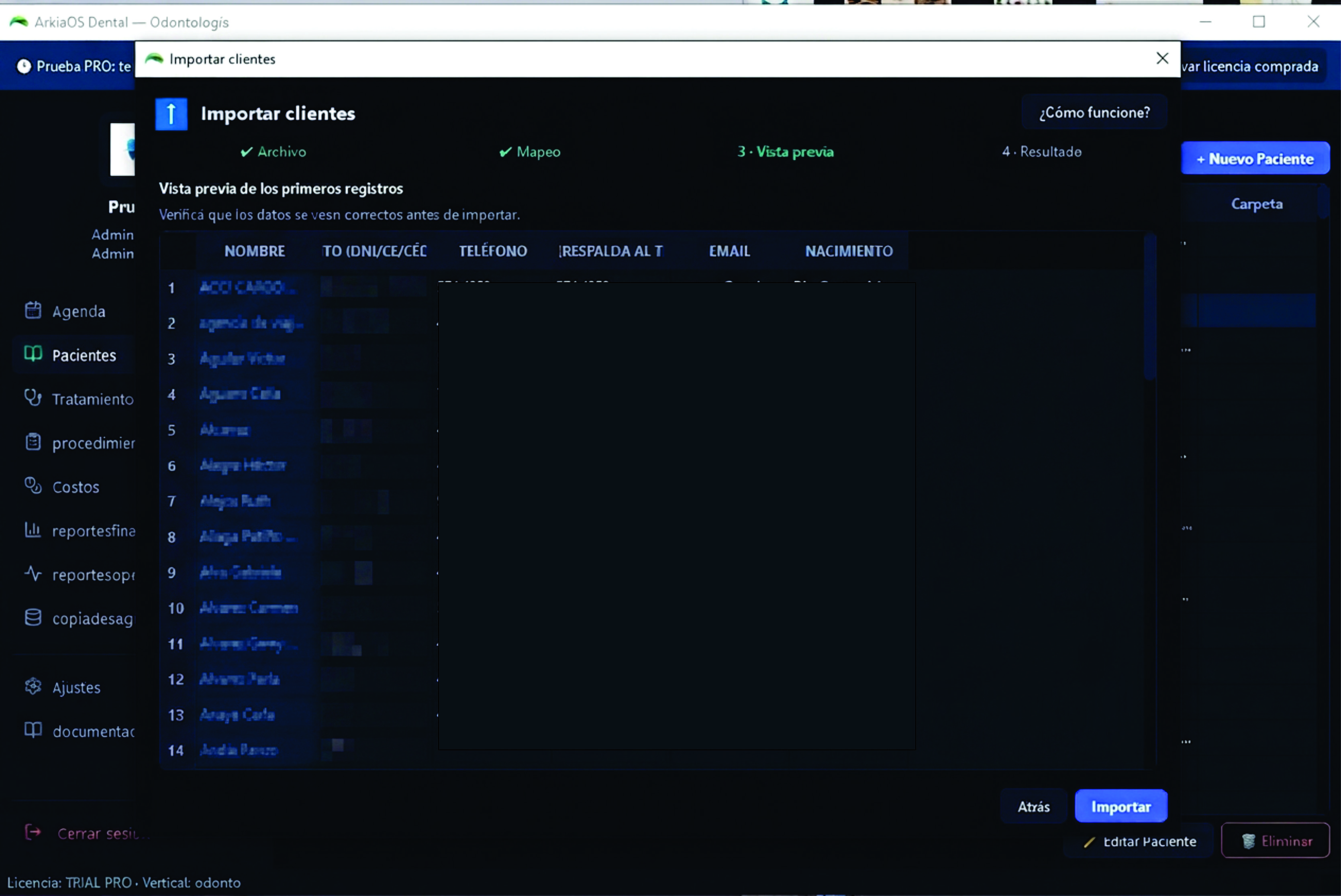
Task: Click the Cerrar sesión logout icon
Action: (33, 832)
